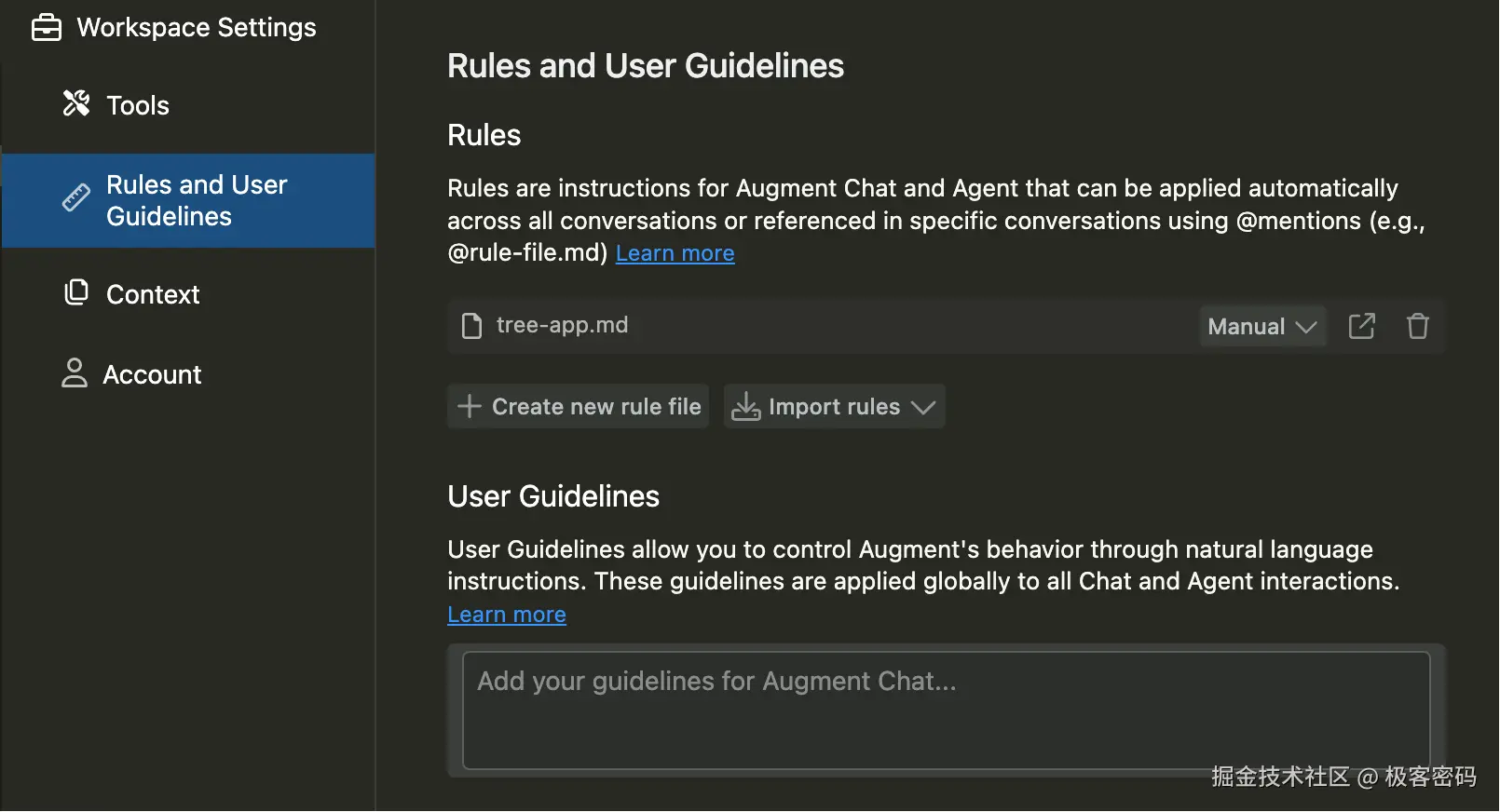
Task: Click the download icon on Import rules
Action: pos(745,406)
